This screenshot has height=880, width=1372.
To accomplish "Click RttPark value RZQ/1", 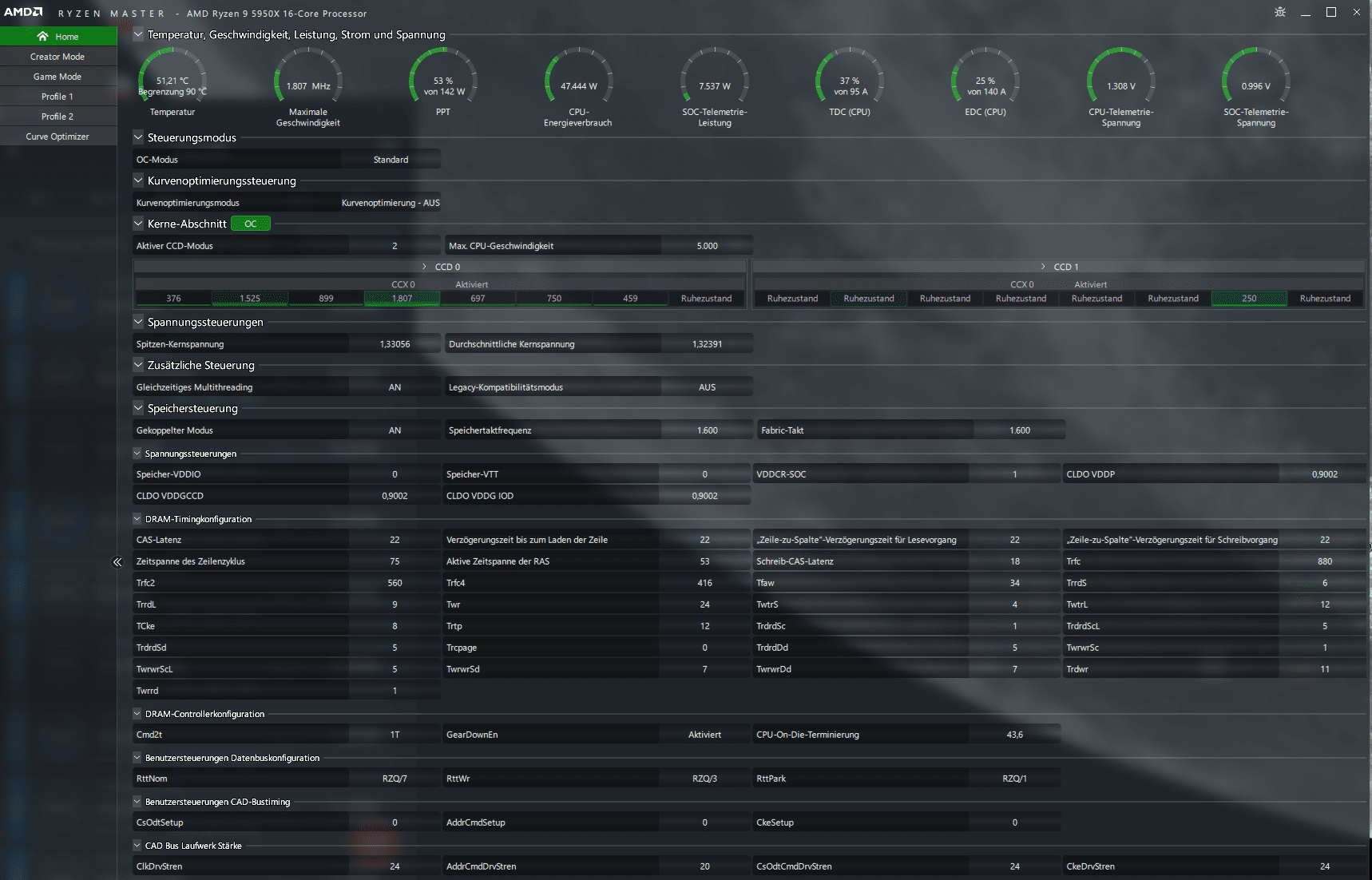I will pos(1015,779).
